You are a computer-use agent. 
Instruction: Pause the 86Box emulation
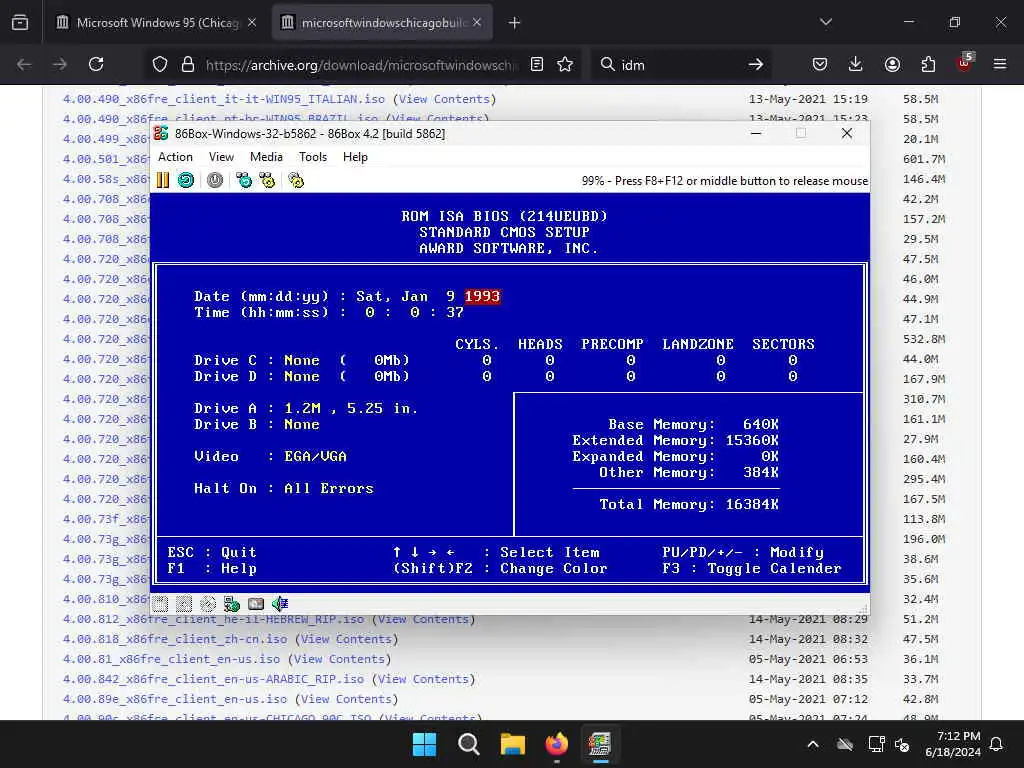pyautogui.click(x=163, y=180)
